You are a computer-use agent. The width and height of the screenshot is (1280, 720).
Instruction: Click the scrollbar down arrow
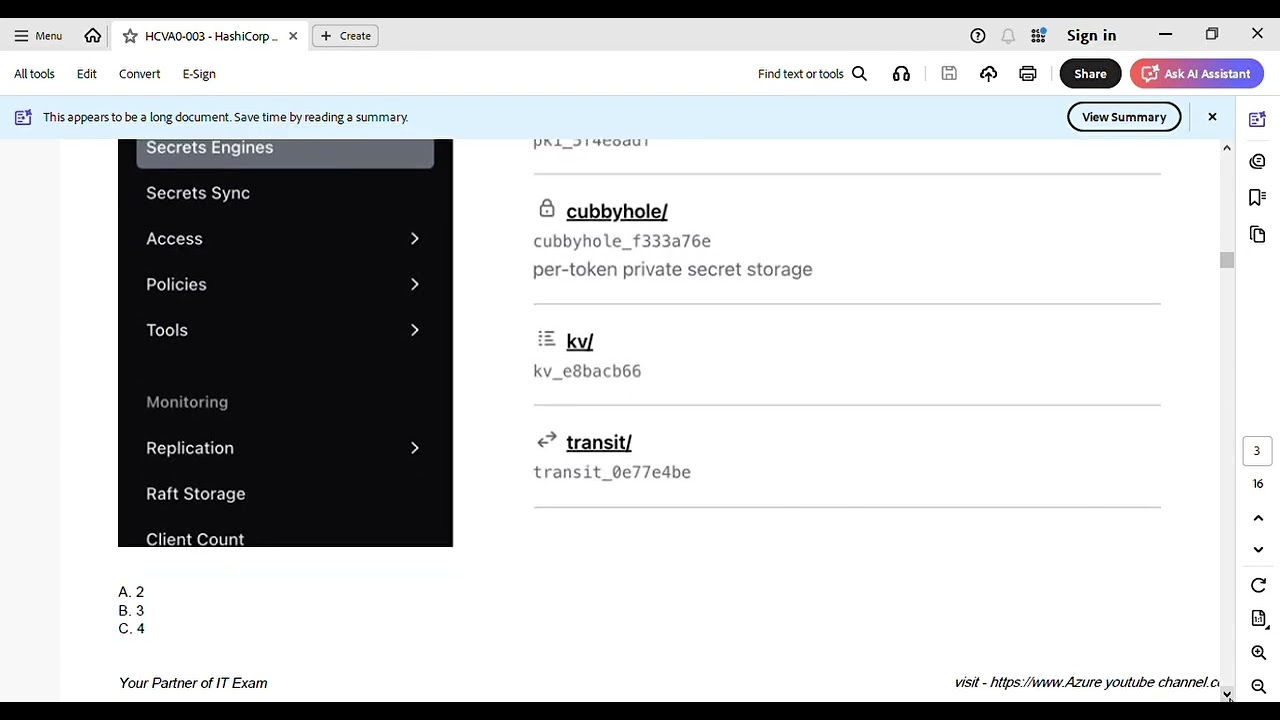pyautogui.click(x=1227, y=694)
